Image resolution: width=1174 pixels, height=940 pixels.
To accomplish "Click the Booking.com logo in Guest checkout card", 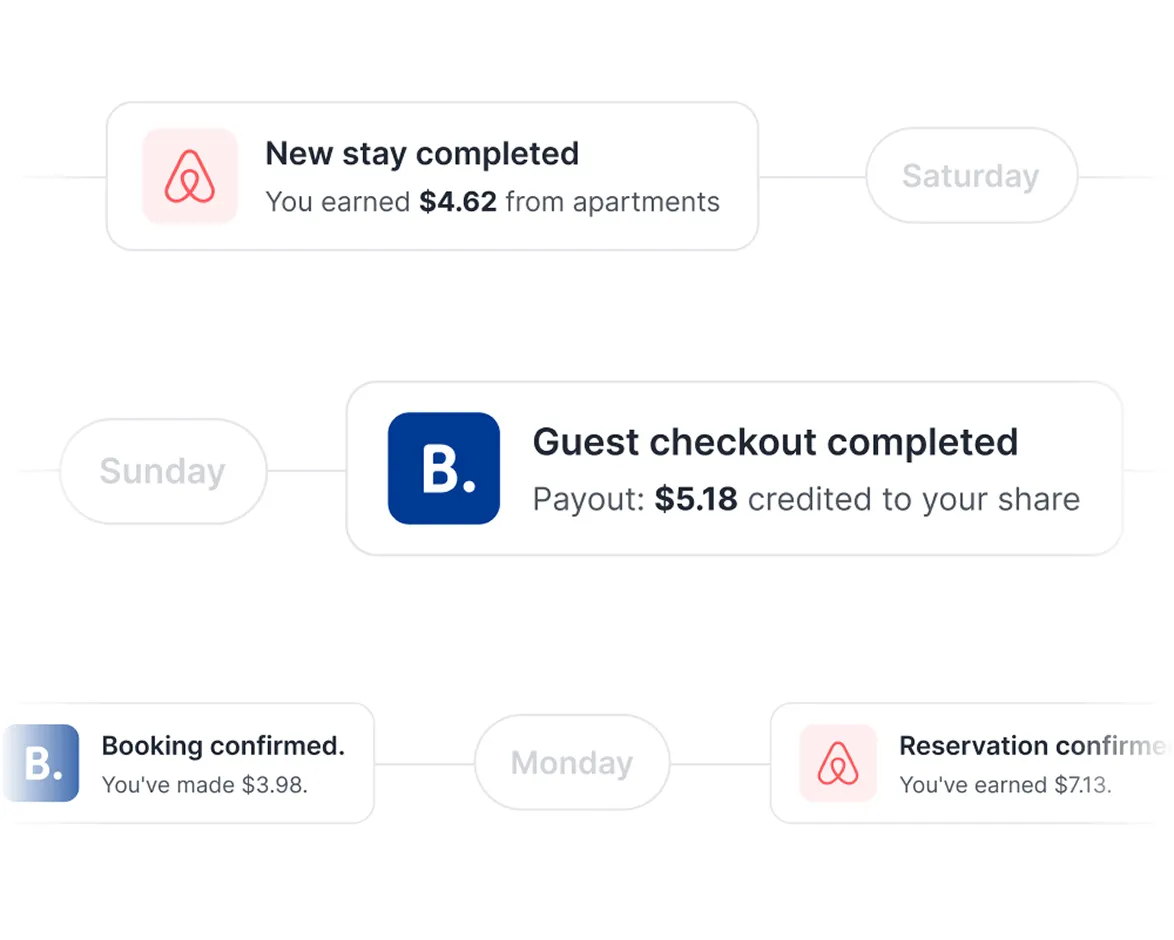I will [443, 468].
